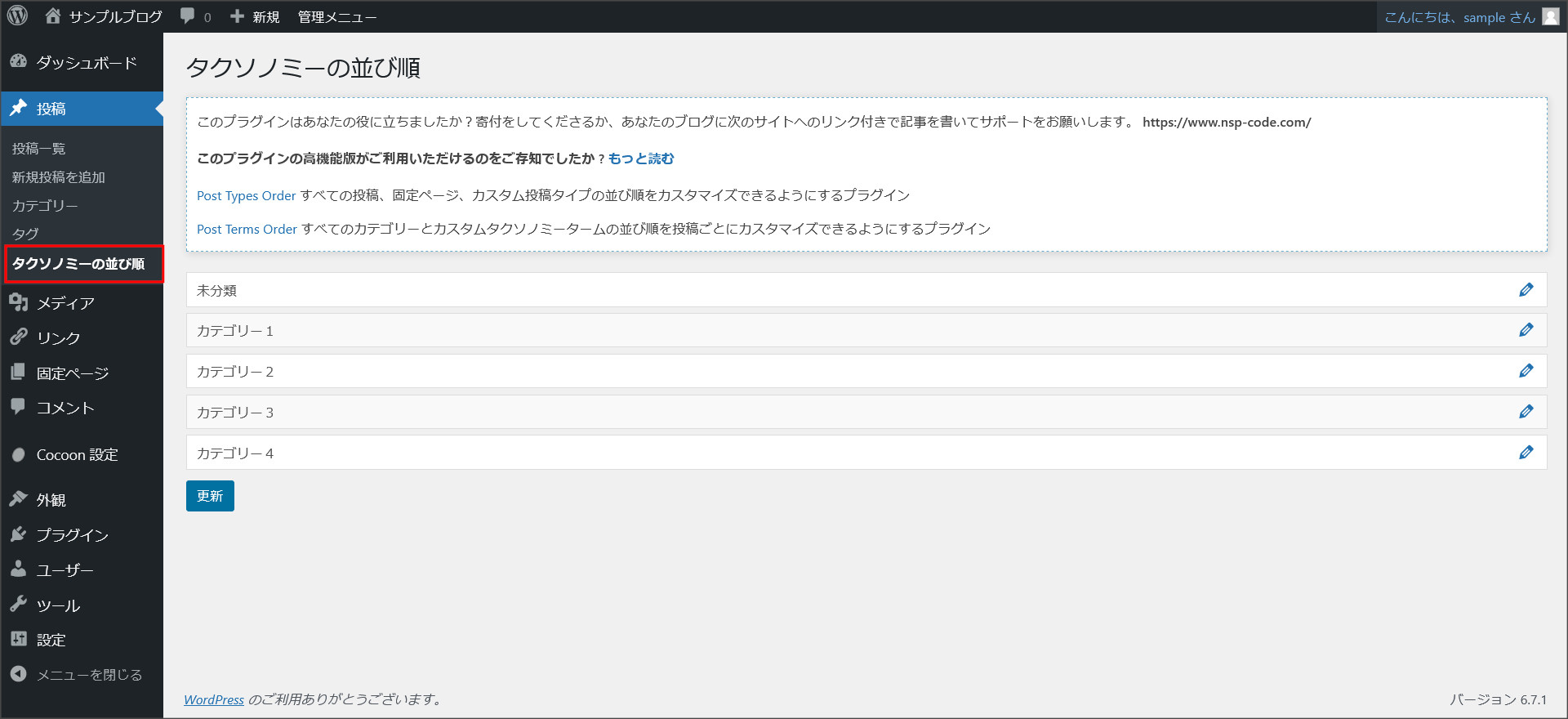Open Cocoon 設定 in the sidebar
Viewport: 1568px width, 719px height.
coord(77,455)
